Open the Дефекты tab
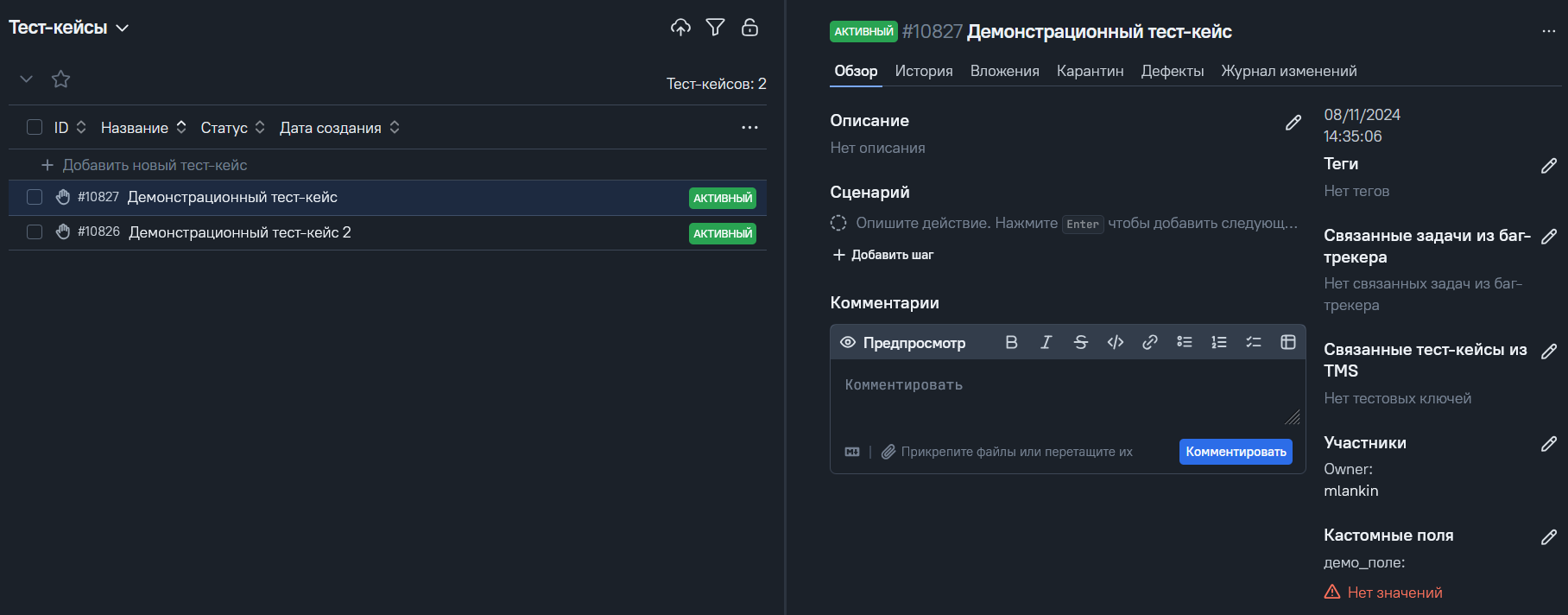Viewport: 1568px width, 615px height. [x=1173, y=71]
